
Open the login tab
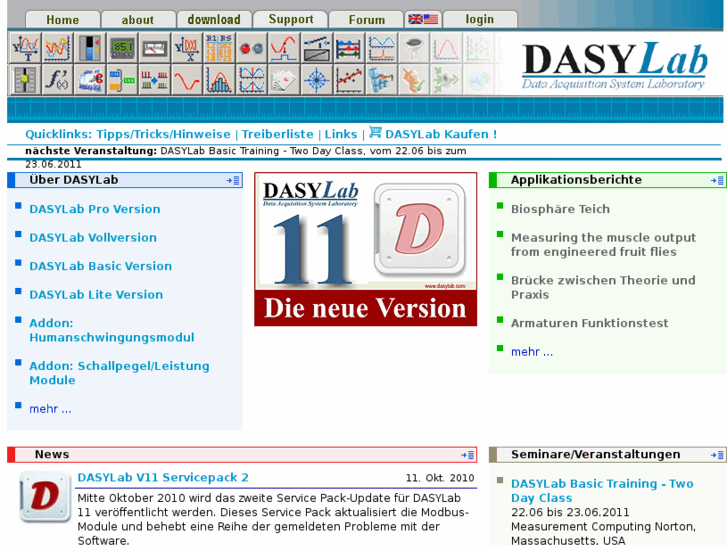[480, 19]
